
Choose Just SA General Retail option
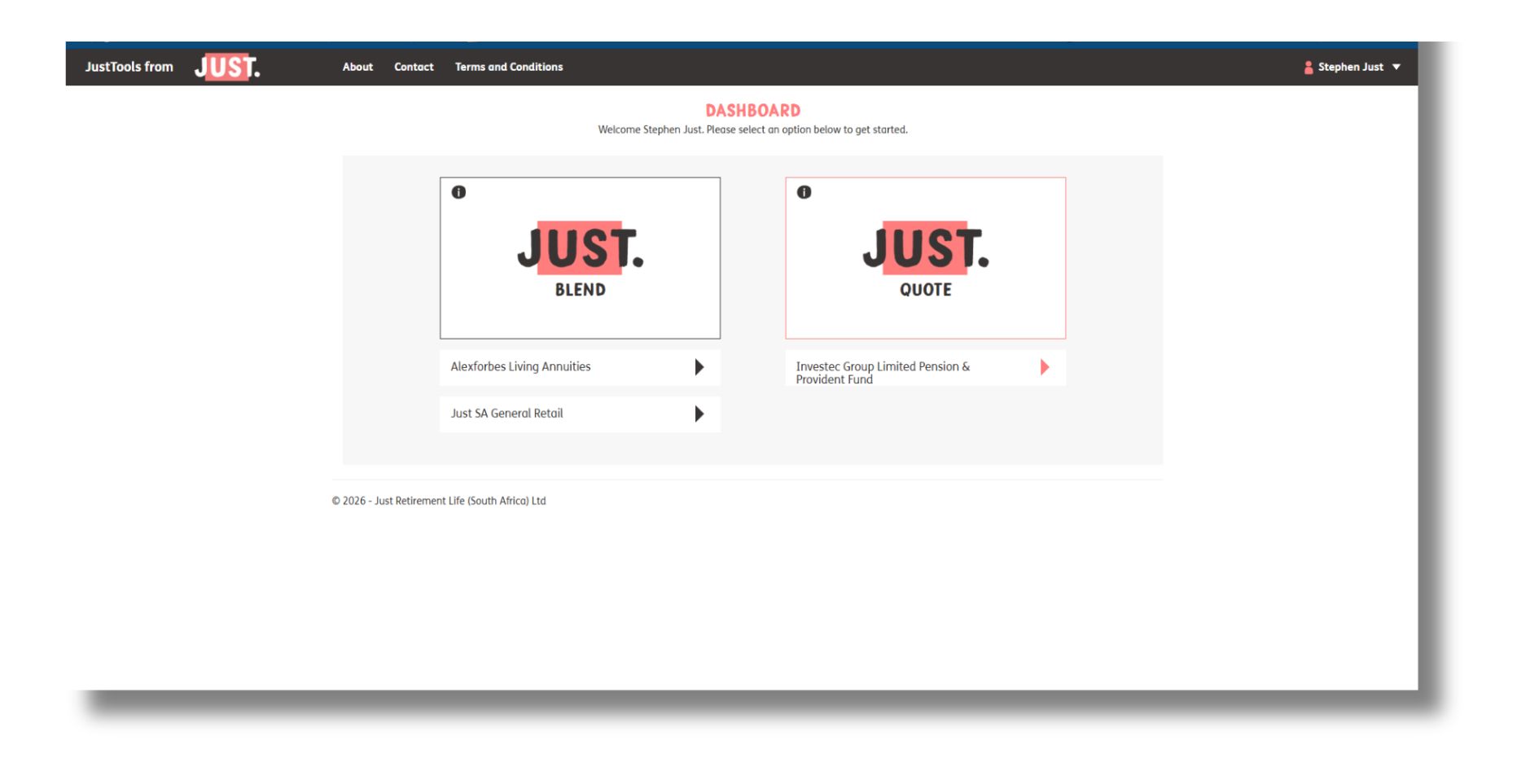[x=580, y=414]
